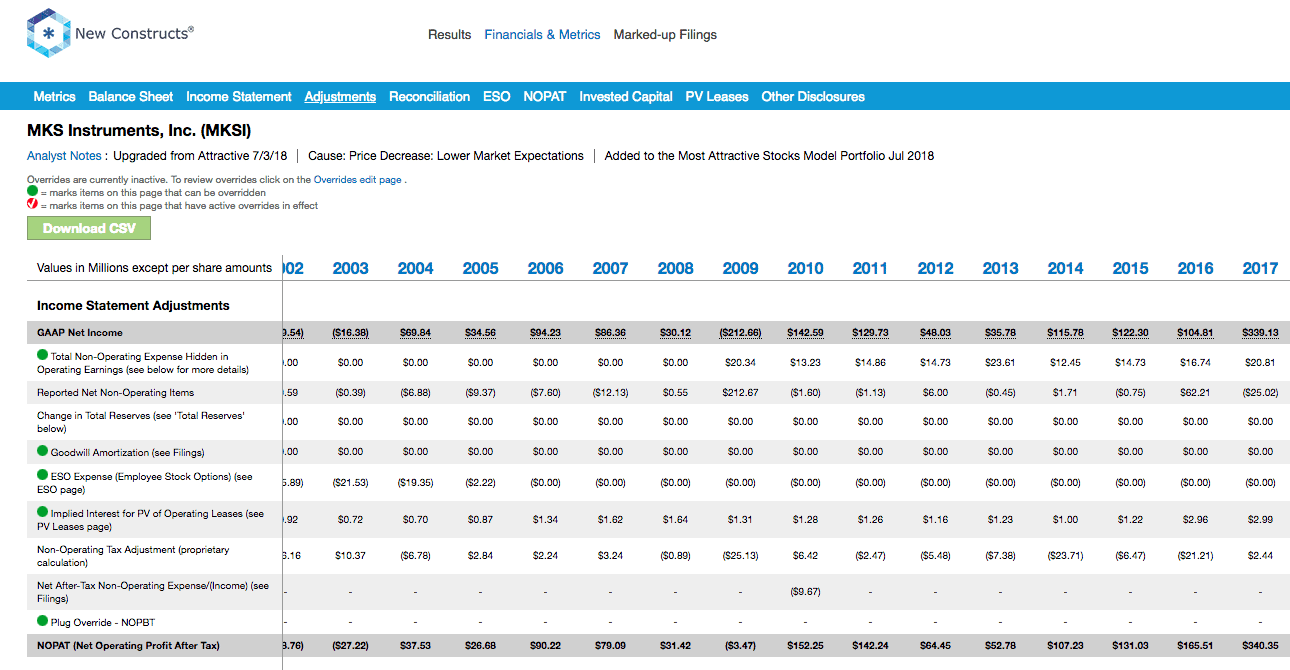Image resolution: width=1290 pixels, height=670 pixels.
Task: Click green override dot beside Total Non-Operating Expense
Action: [42, 355]
